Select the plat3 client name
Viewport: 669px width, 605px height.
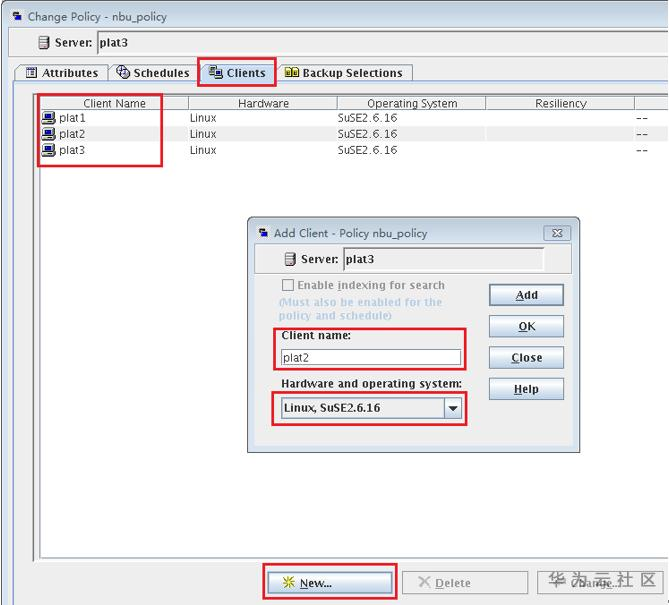[x=72, y=150]
